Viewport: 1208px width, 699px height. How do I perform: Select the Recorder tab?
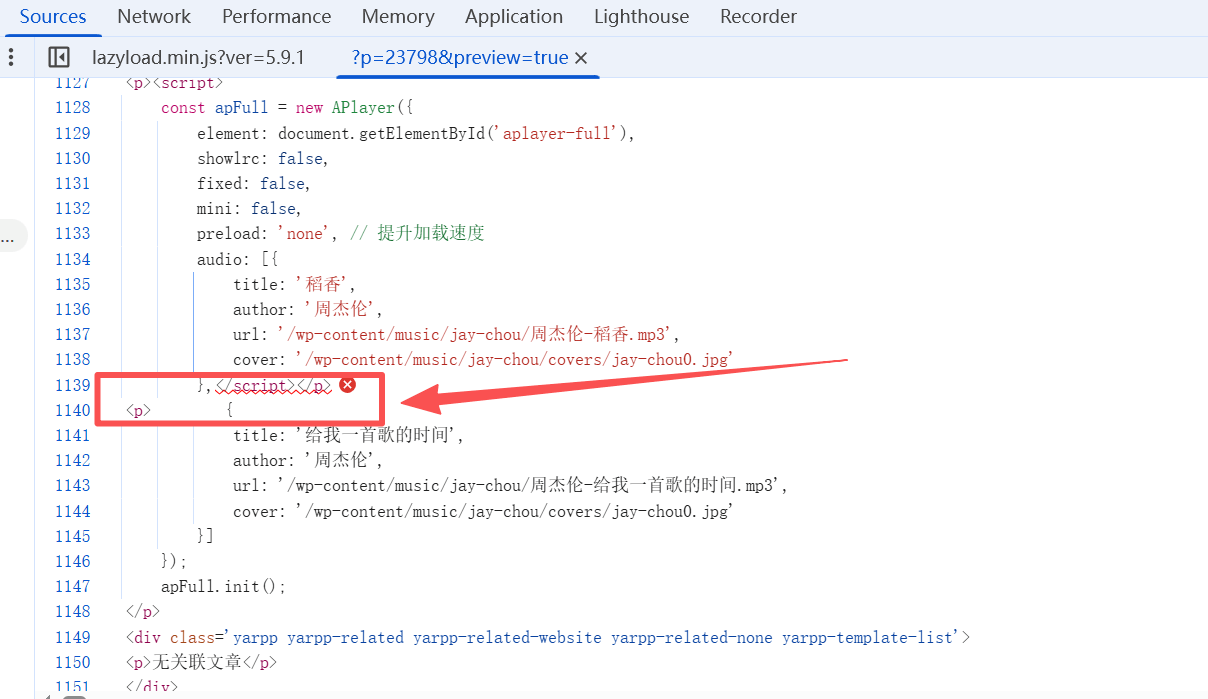point(758,16)
